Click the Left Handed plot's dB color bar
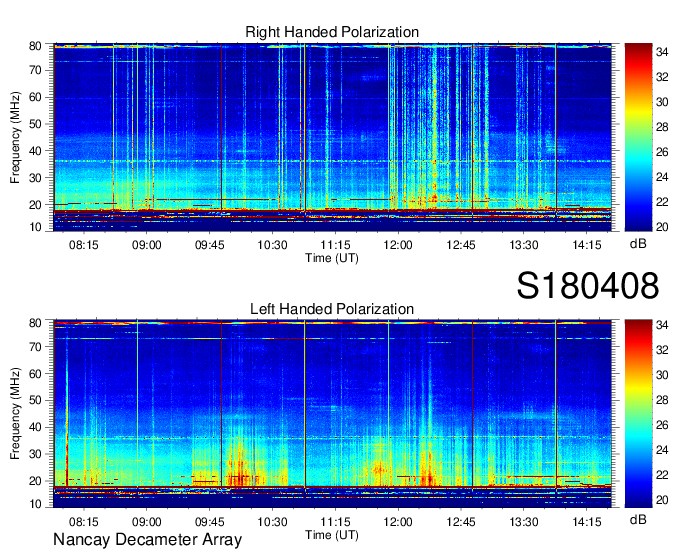680x552 pixels. click(638, 414)
